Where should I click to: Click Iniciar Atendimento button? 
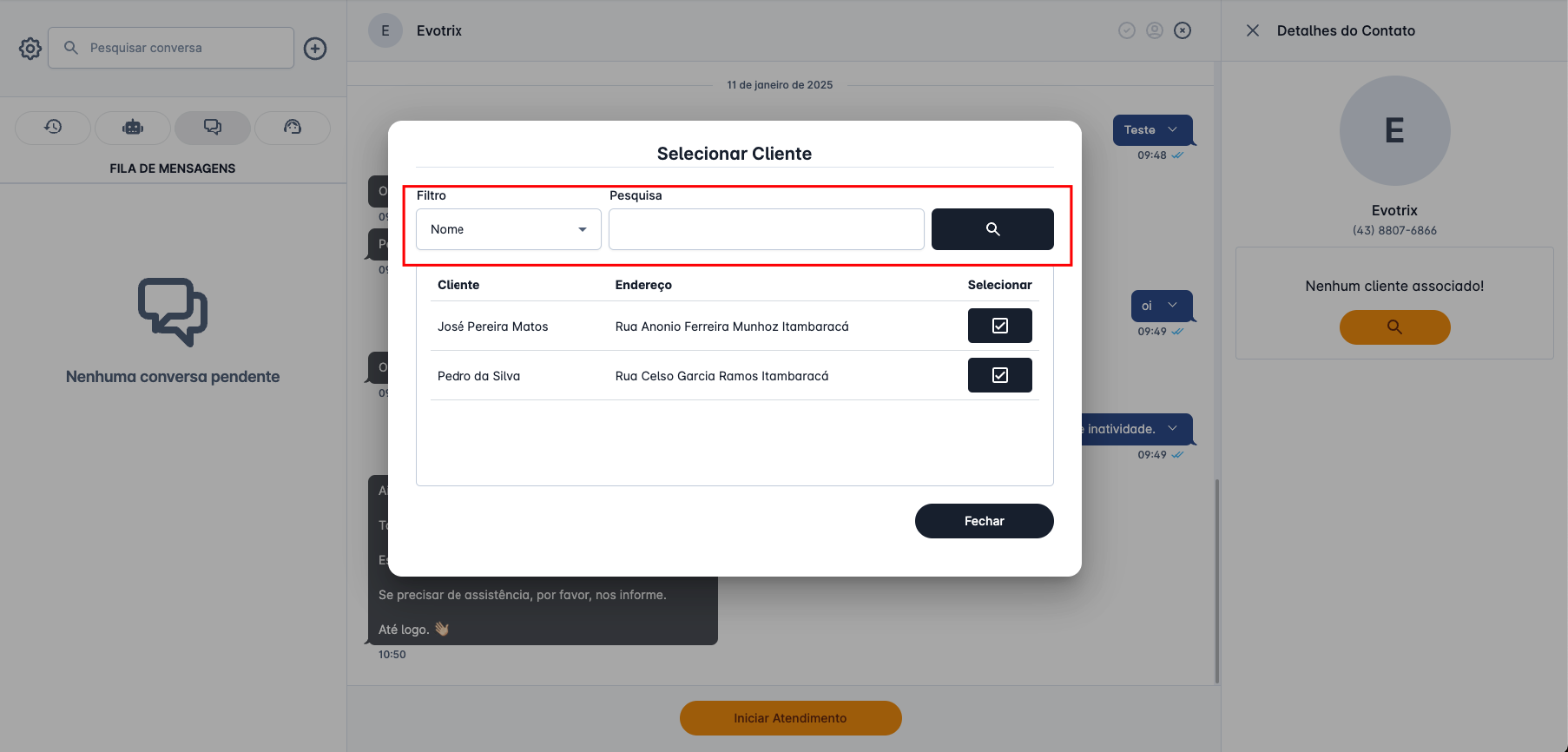[x=790, y=718]
